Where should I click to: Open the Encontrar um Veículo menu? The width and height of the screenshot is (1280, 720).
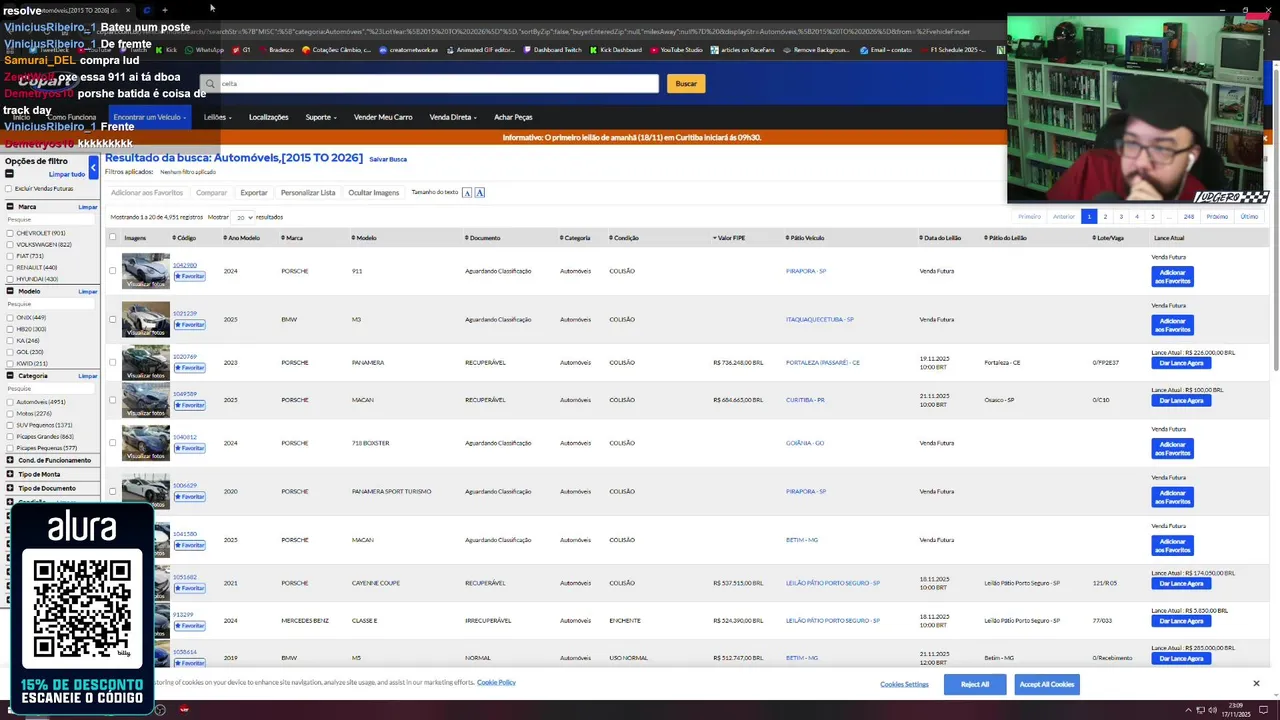coord(150,117)
